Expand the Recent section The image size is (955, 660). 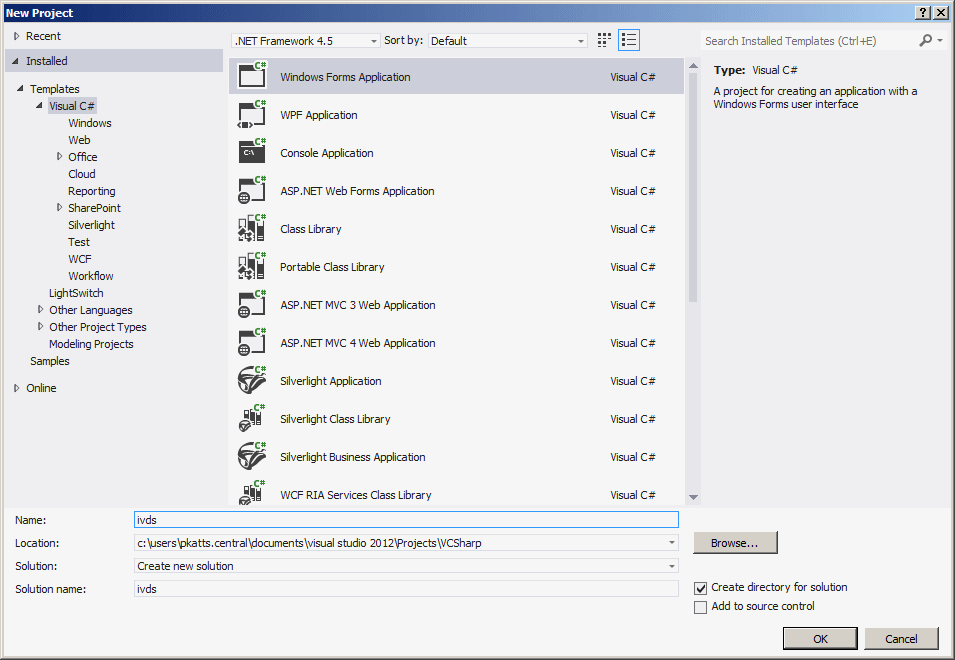(x=16, y=36)
